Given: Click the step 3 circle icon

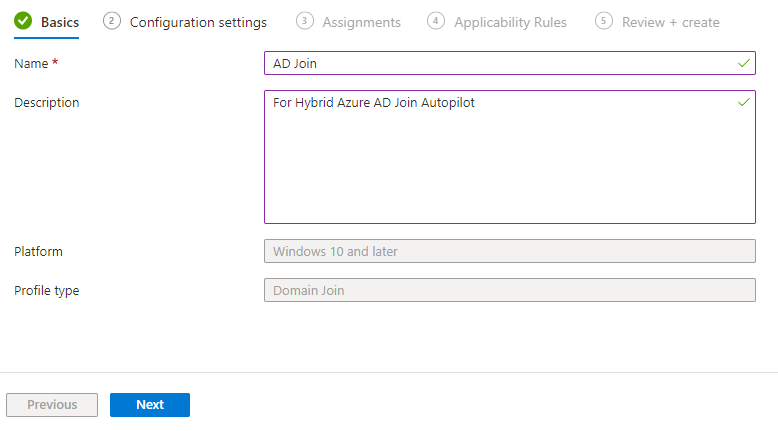Looking at the screenshot, I should coord(305,21).
